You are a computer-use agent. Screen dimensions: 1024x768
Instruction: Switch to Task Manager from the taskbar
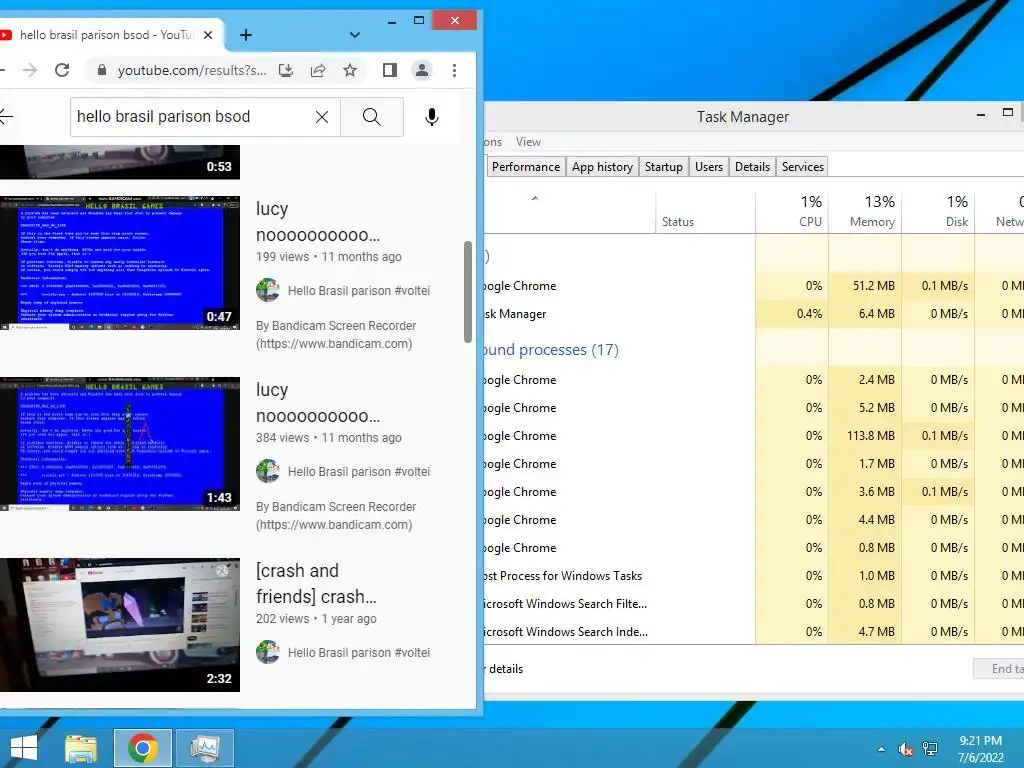click(204, 748)
